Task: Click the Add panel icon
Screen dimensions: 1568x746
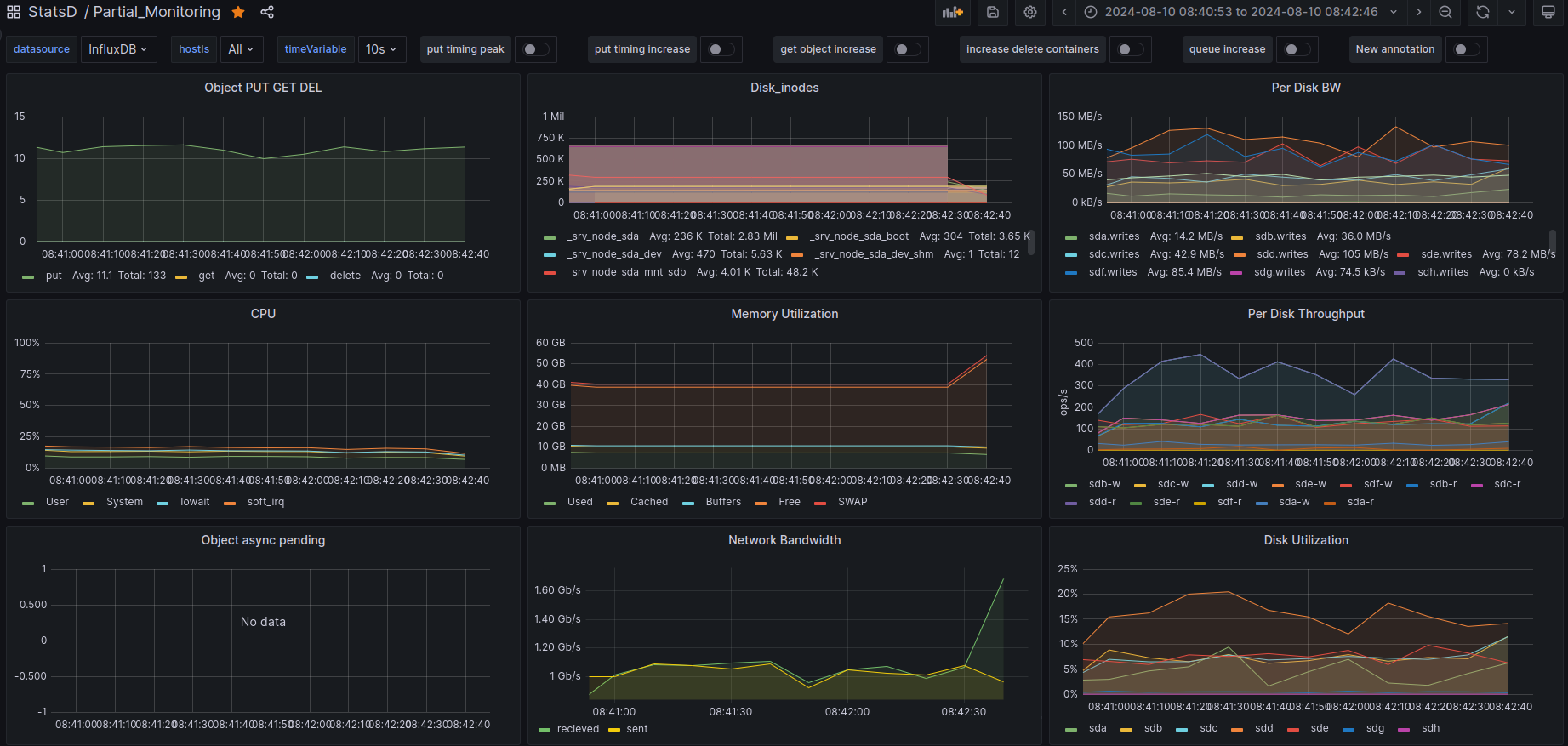Action: (953, 12)
